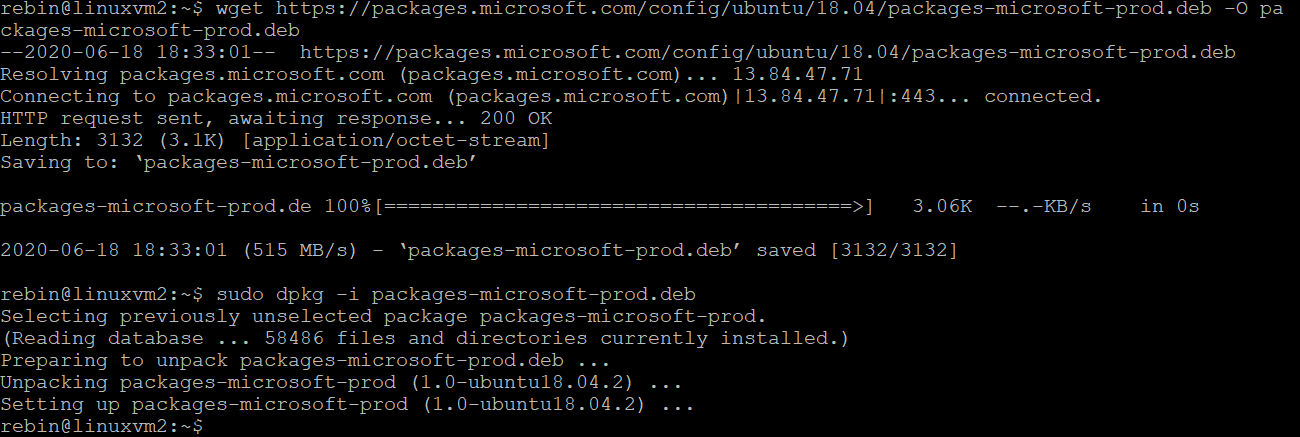The height and width of the screenshot is (437, 1300).
Task: Click the '3.06K' download size text
Action: point(943,207)
